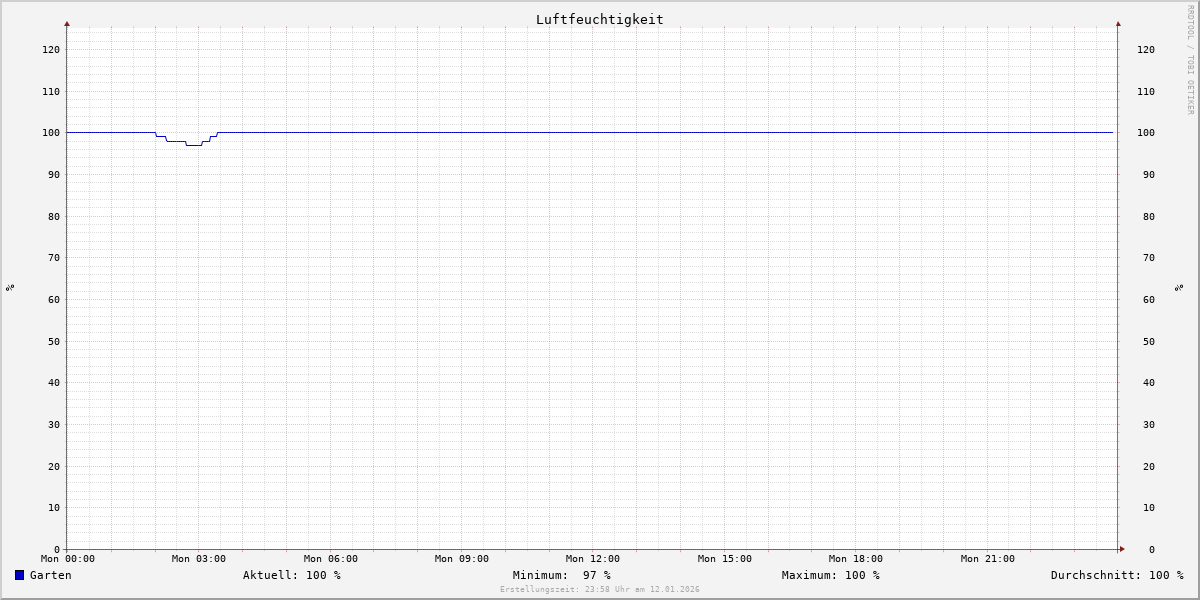Click the Maximum: 100 % statistic
This screenshot has height=600, width=1200.
pos(830,575)
